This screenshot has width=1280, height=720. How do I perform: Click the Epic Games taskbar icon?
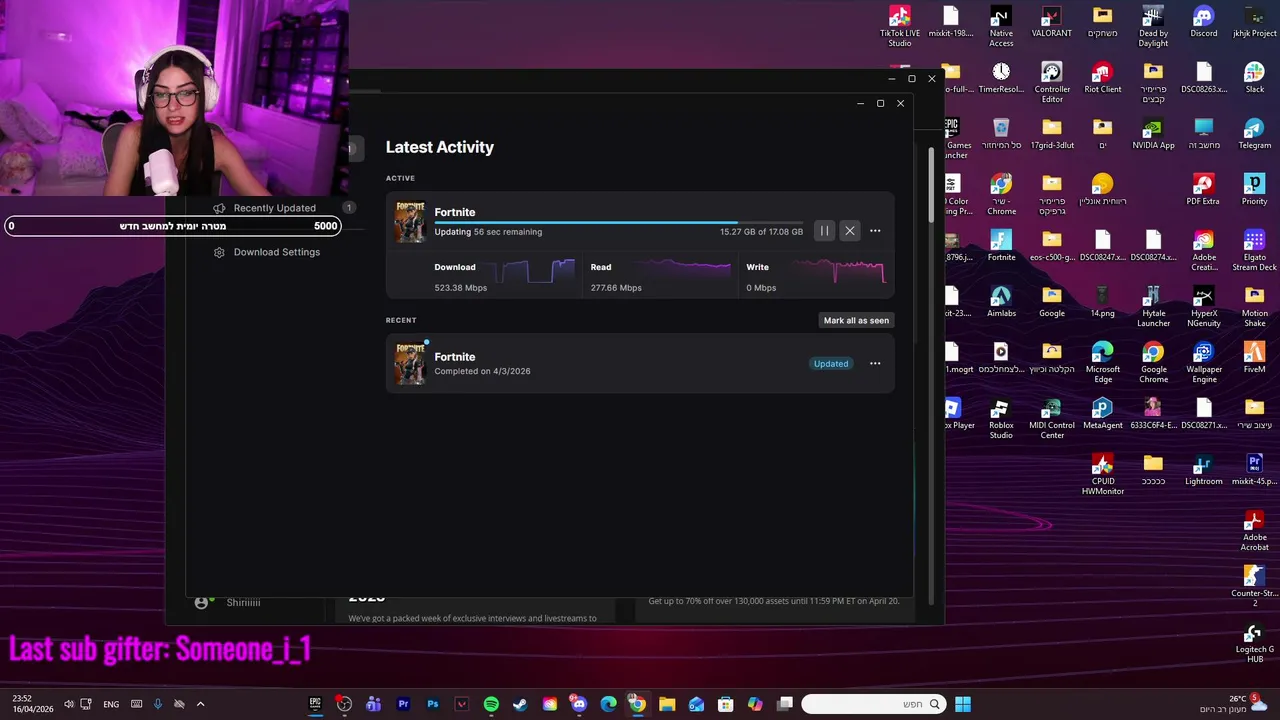click(x=315, y=704)
